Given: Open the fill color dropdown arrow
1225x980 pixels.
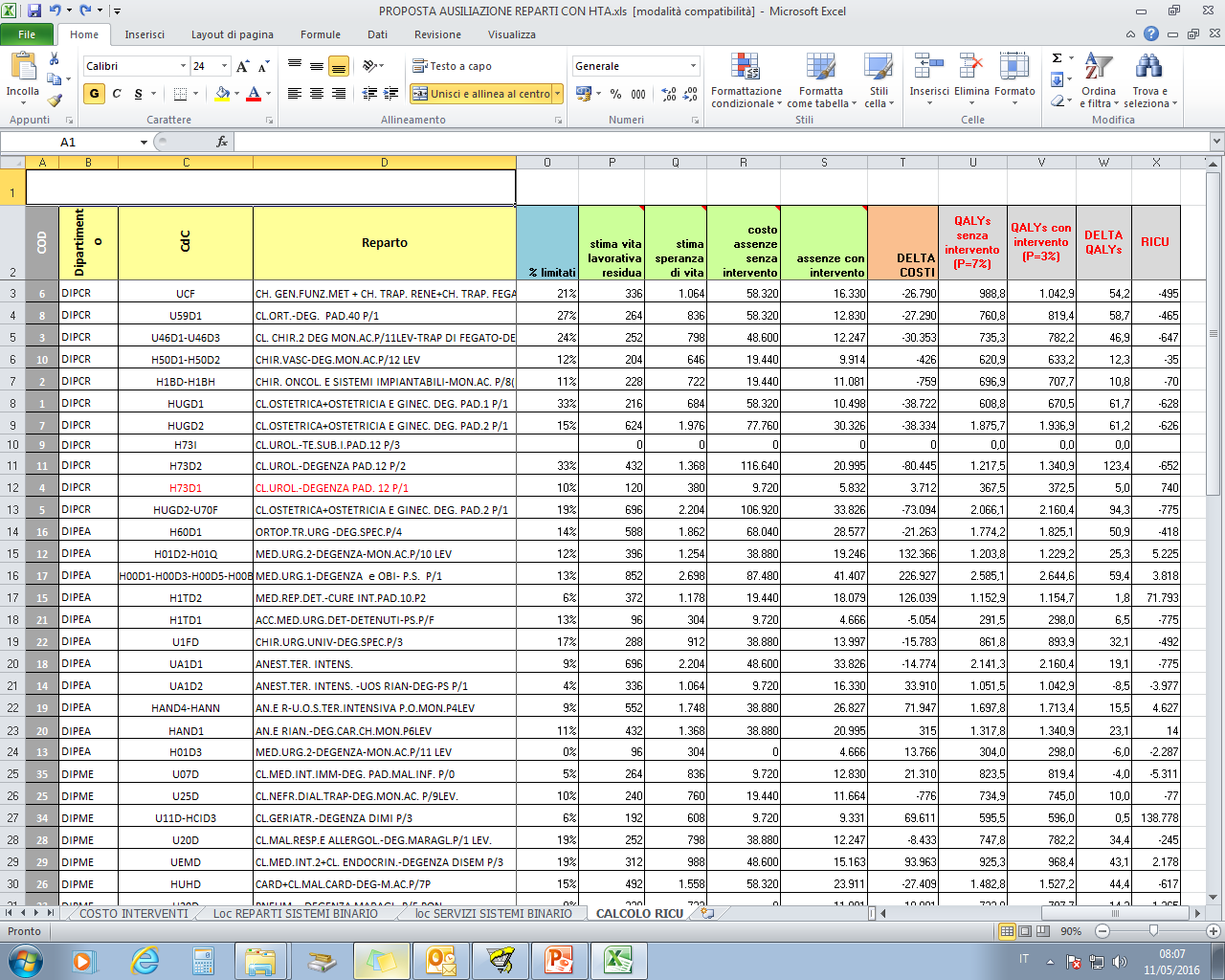Looking at the screenshot, I should [236, 93].
